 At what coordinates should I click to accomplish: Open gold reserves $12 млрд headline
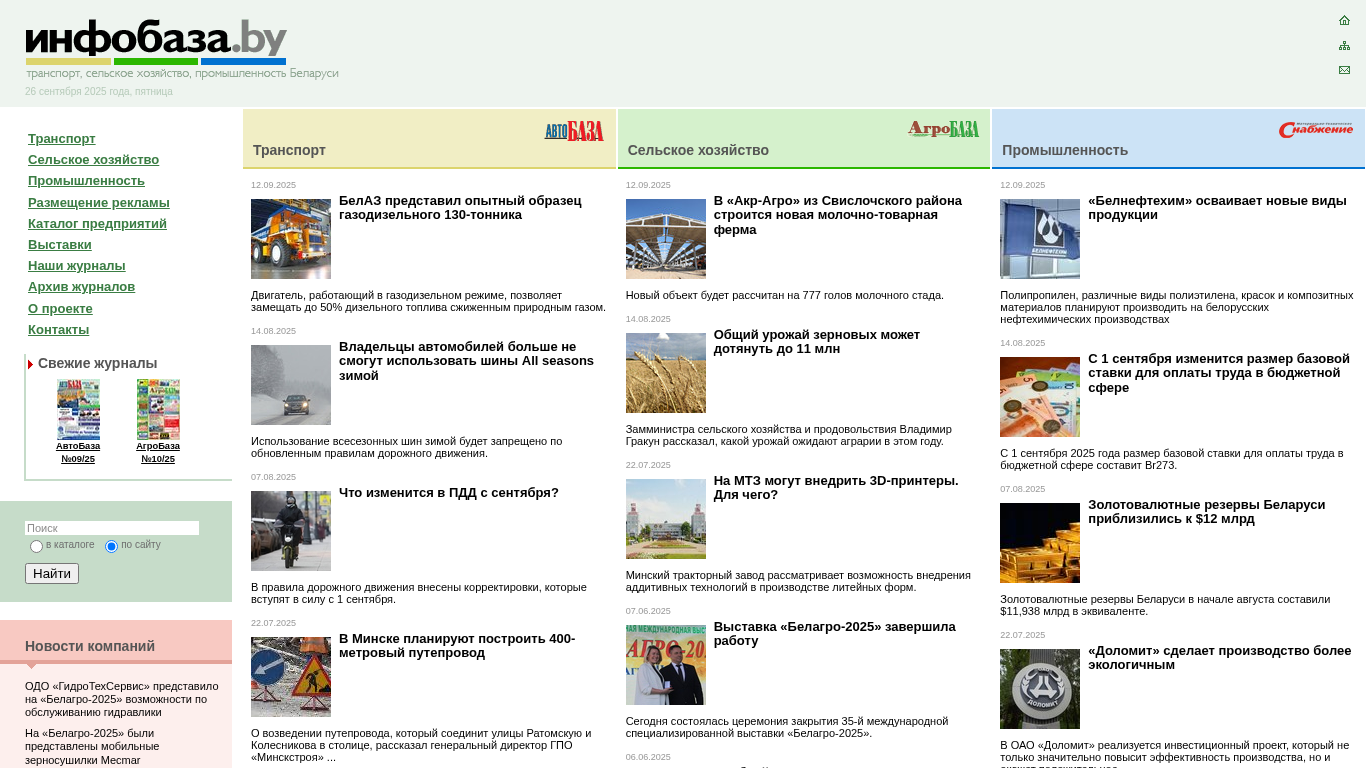pyautogui.click(x=1207, y=512)
